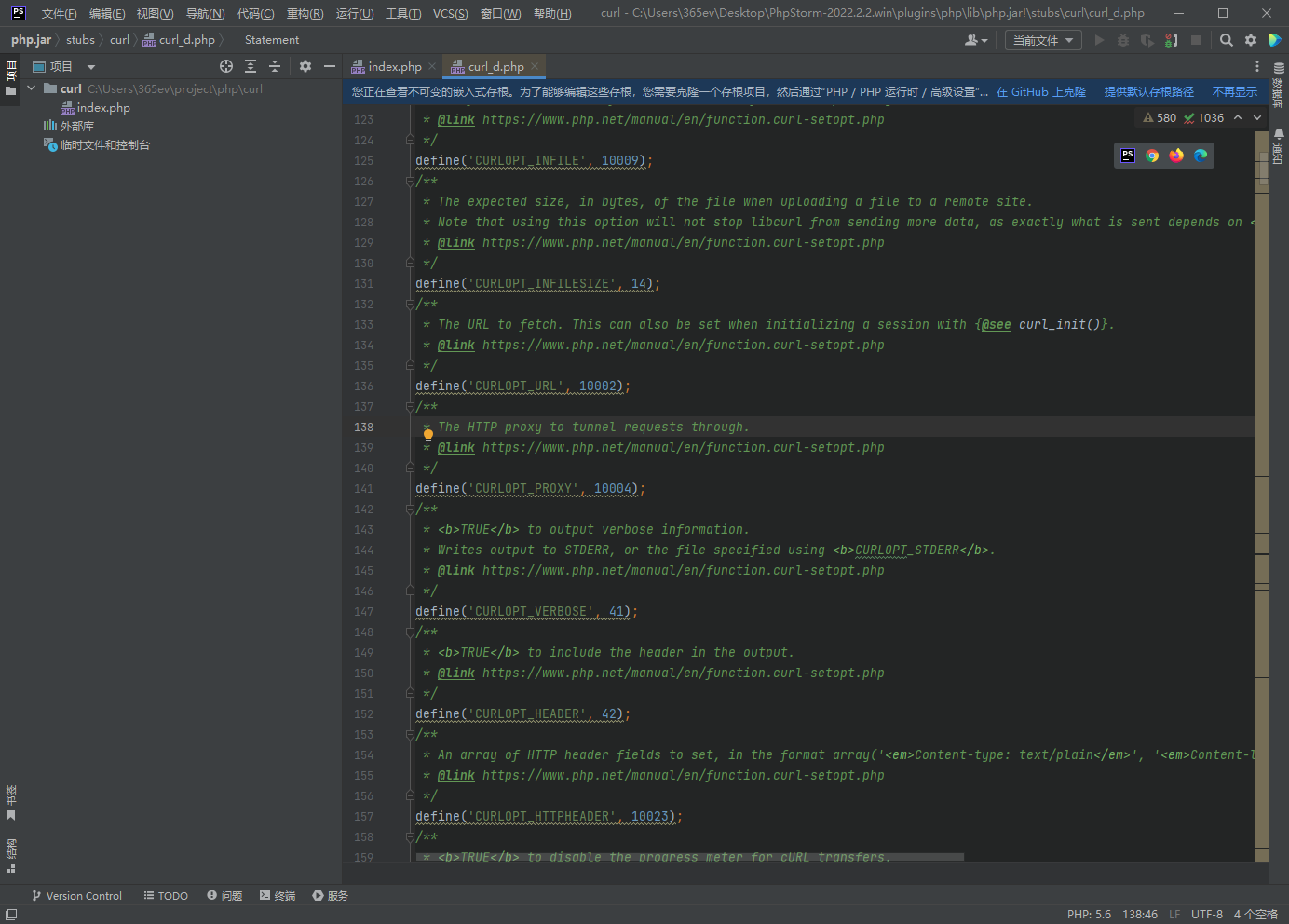Fold the doc comment at line 153
1289x924 pixels.
[410, 735]
